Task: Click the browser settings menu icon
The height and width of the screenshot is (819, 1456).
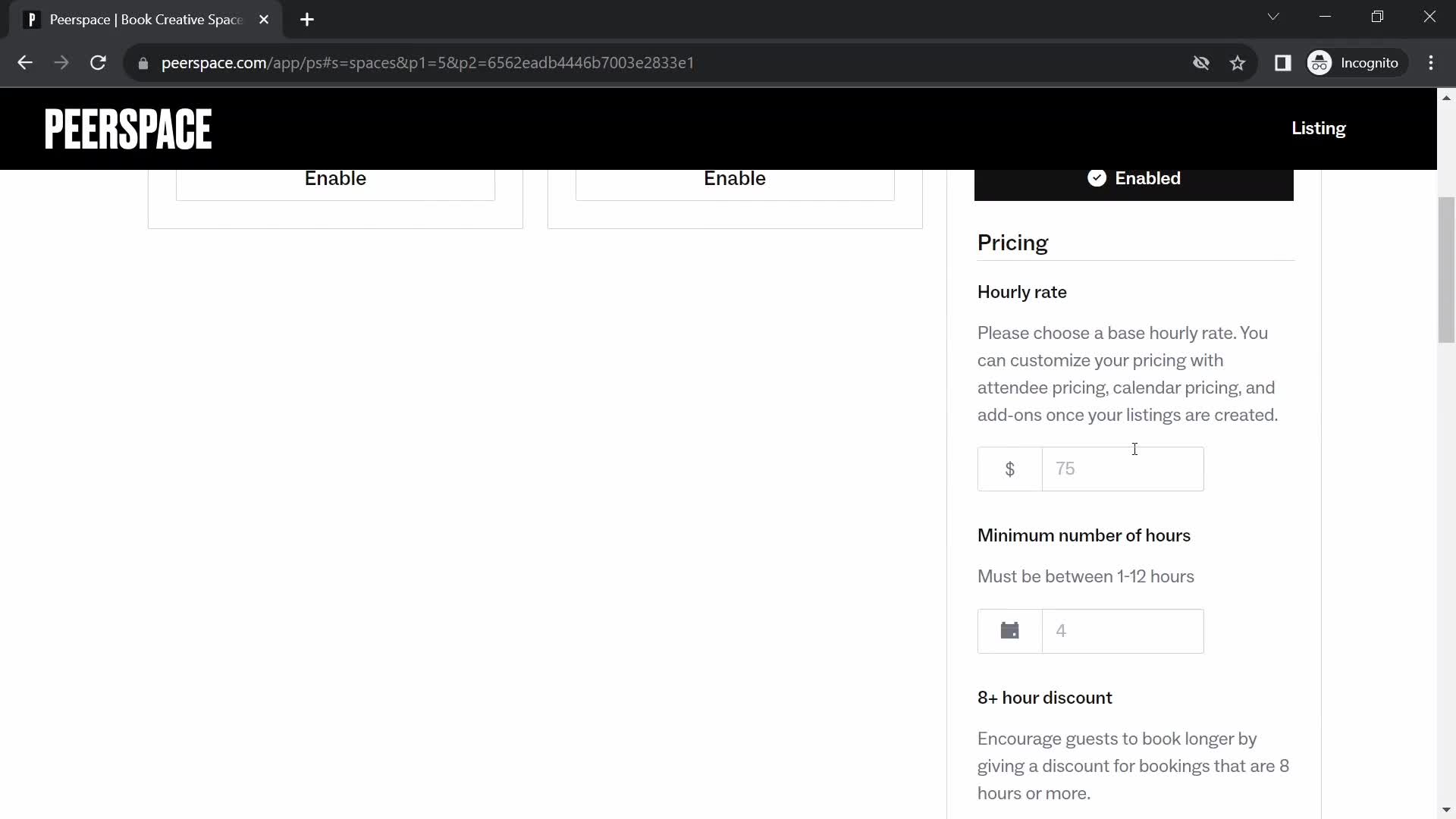Action: 1436,63
